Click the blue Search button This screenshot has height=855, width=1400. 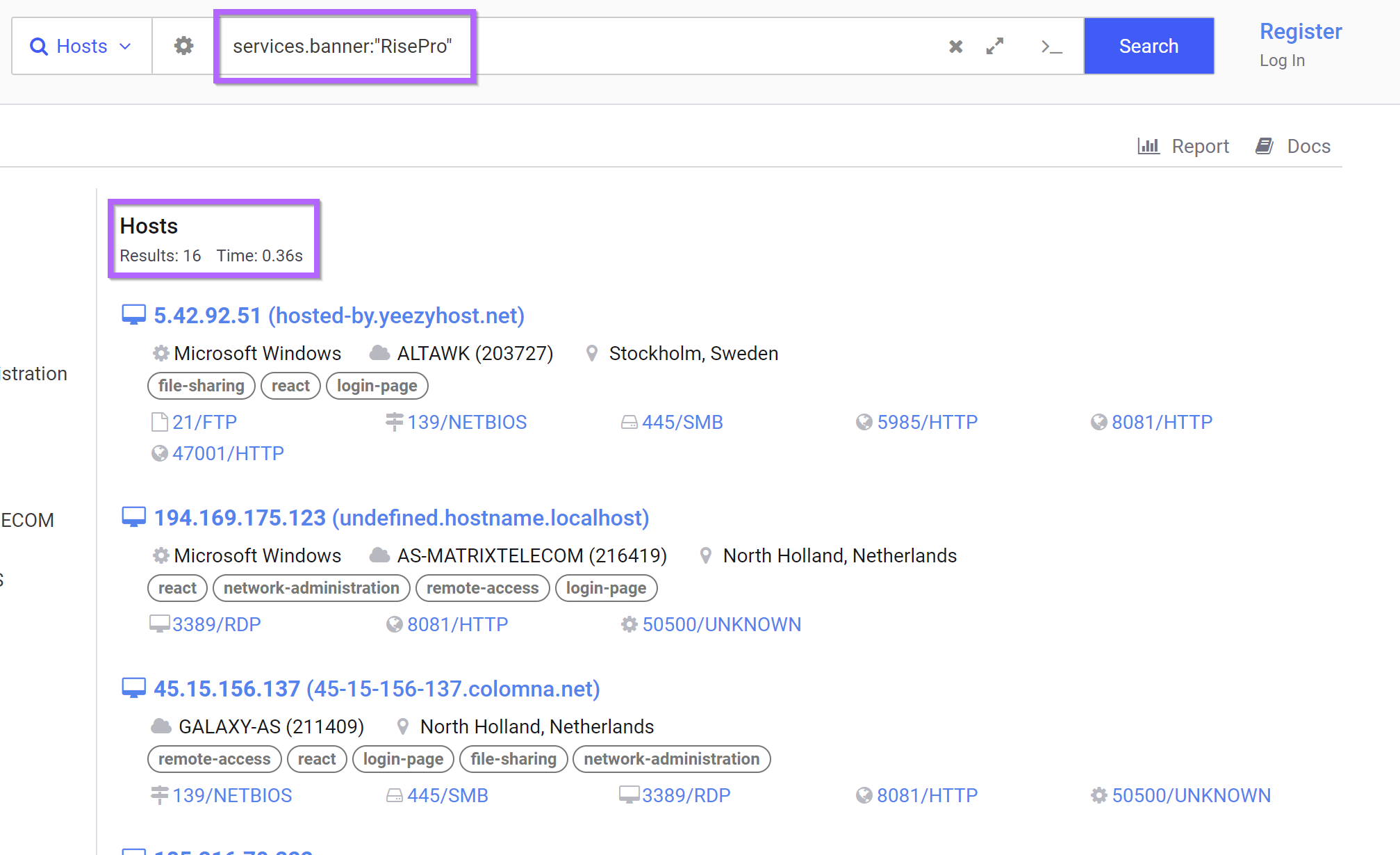(1148, 47)
